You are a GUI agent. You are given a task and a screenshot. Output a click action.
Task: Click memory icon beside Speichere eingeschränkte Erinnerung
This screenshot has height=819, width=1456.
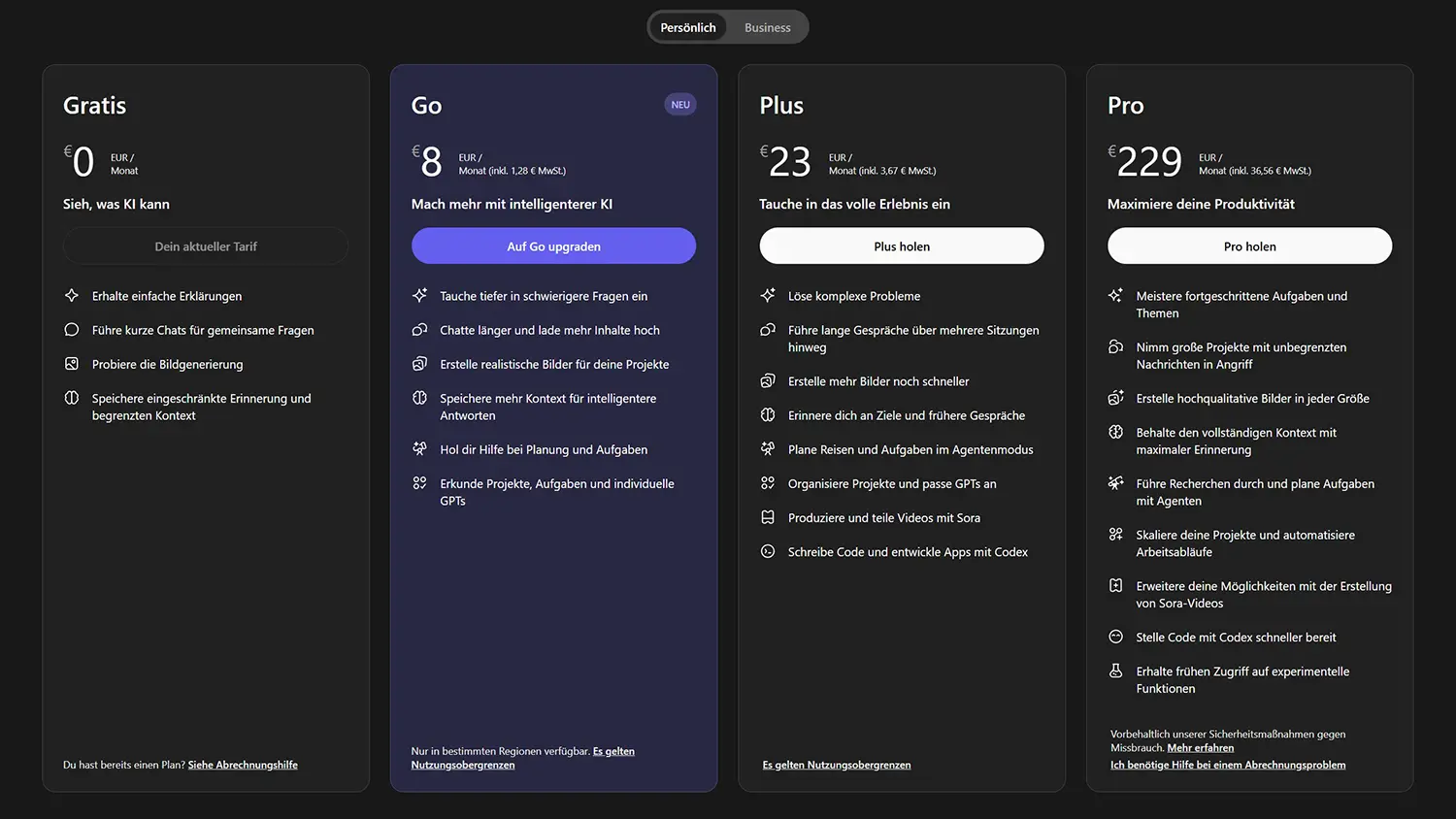72,398
